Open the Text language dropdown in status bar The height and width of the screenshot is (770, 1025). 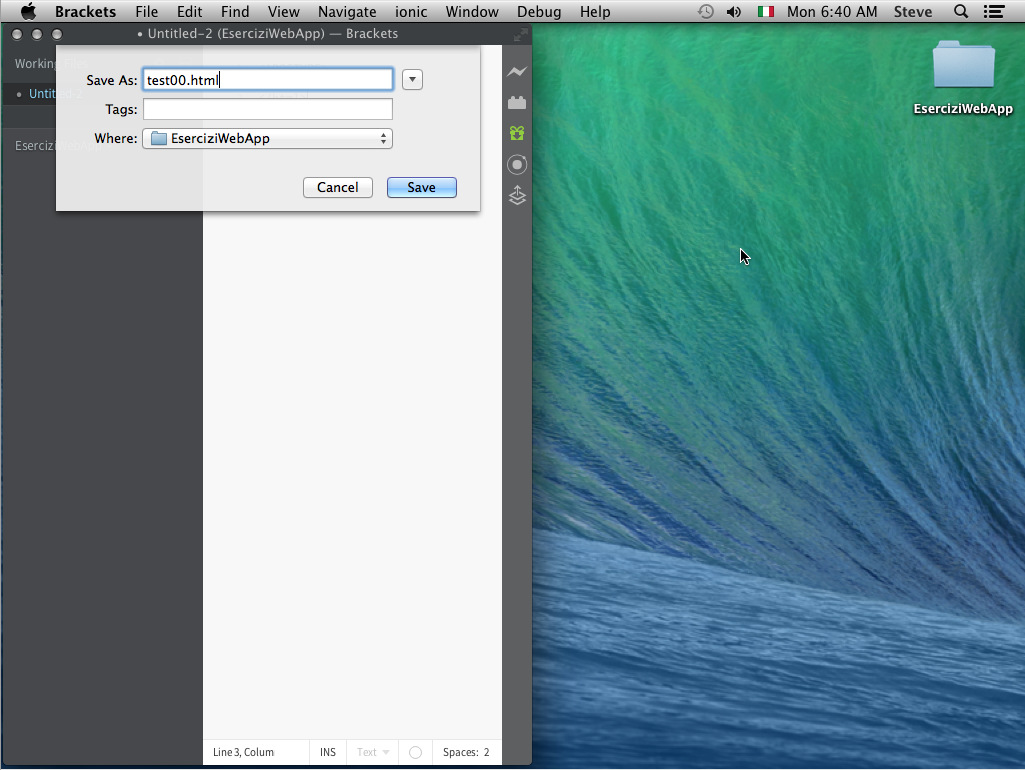click(x=373, y=752)
